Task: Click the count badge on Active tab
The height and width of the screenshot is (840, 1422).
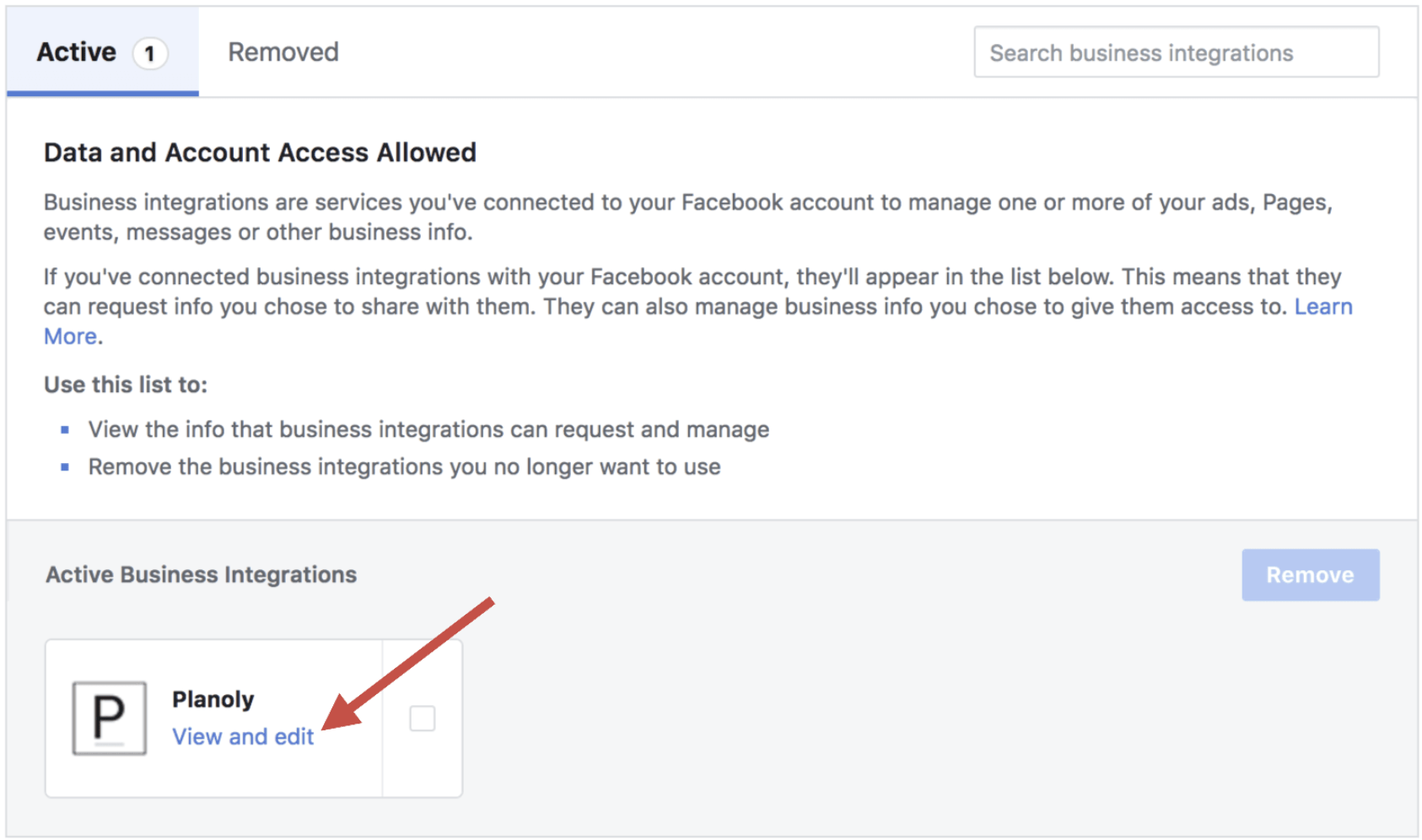Action: pyautogui.click(x=149, y=54)
